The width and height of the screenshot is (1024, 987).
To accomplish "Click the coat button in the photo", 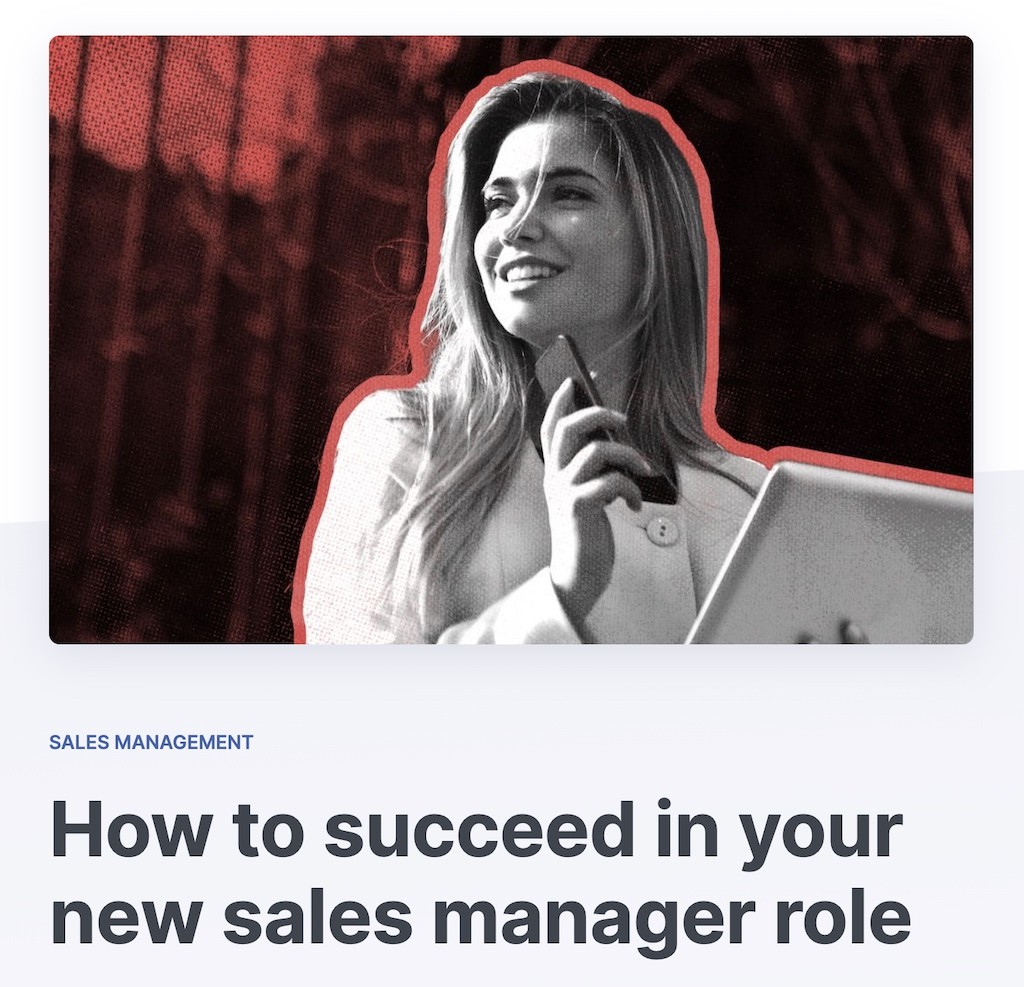I will pyautogui.click(x=662, y=528).
